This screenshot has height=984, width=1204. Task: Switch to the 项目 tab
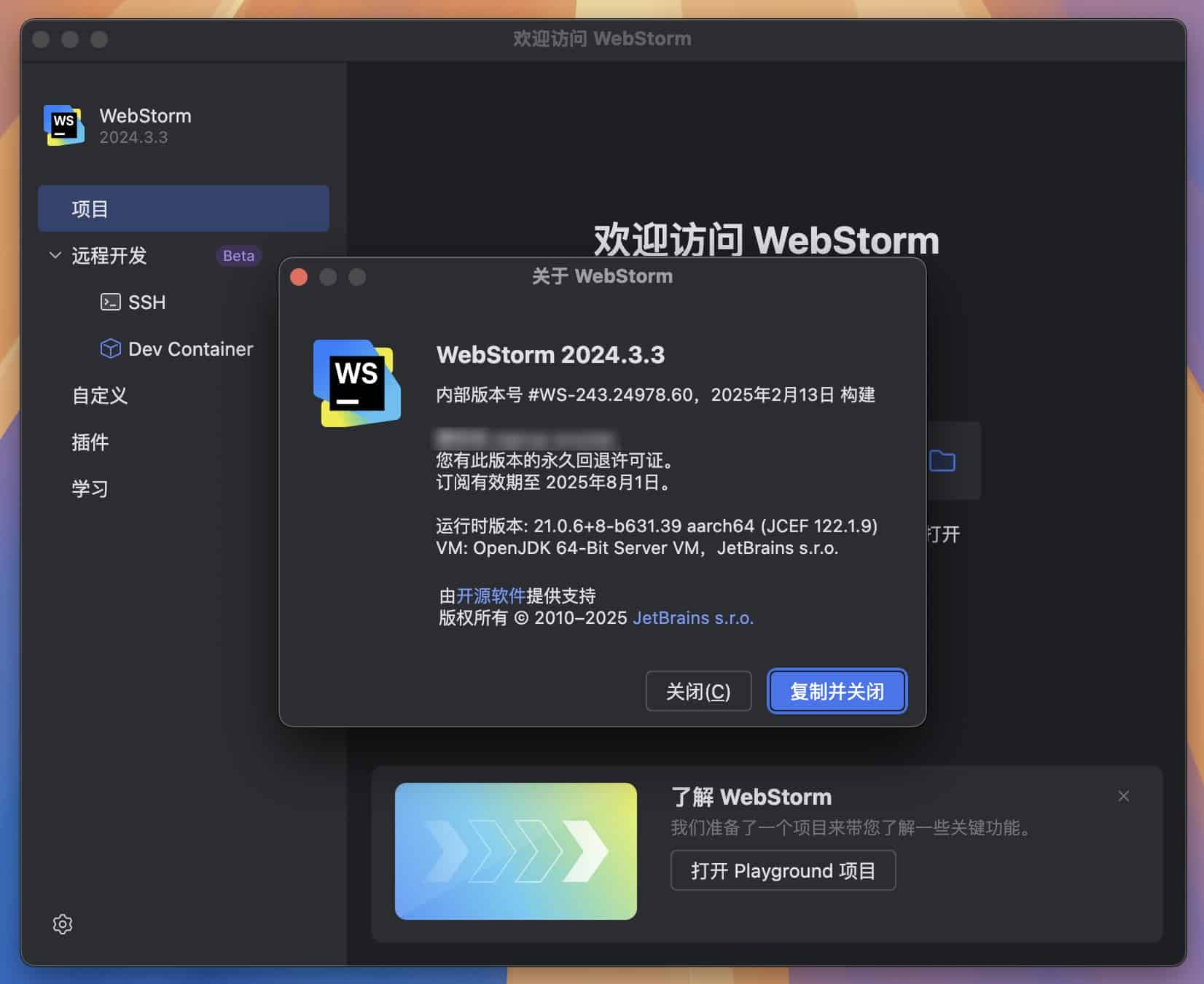(90, 208)
